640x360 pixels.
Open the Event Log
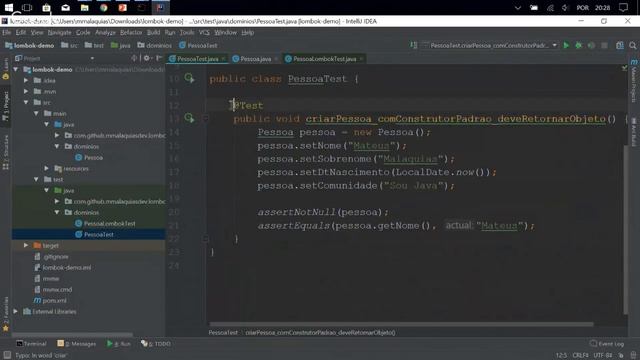(607, 344)
